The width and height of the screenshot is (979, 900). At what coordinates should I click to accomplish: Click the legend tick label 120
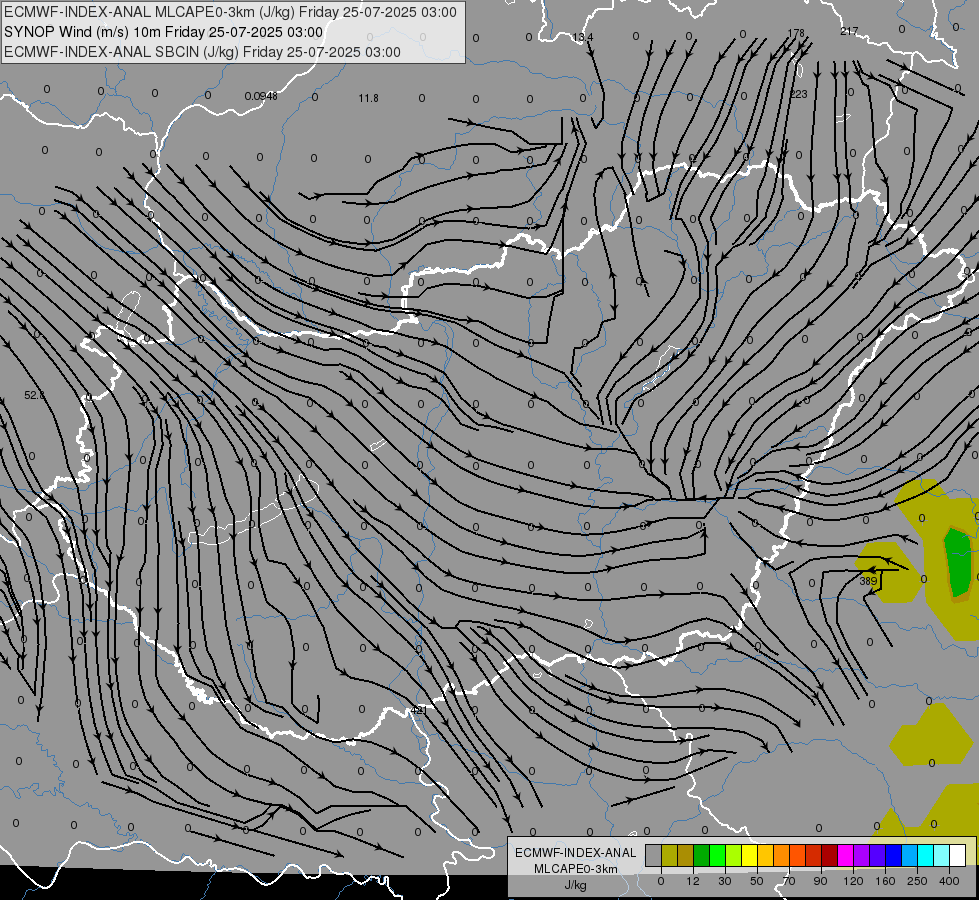click(x=853, y=881)
